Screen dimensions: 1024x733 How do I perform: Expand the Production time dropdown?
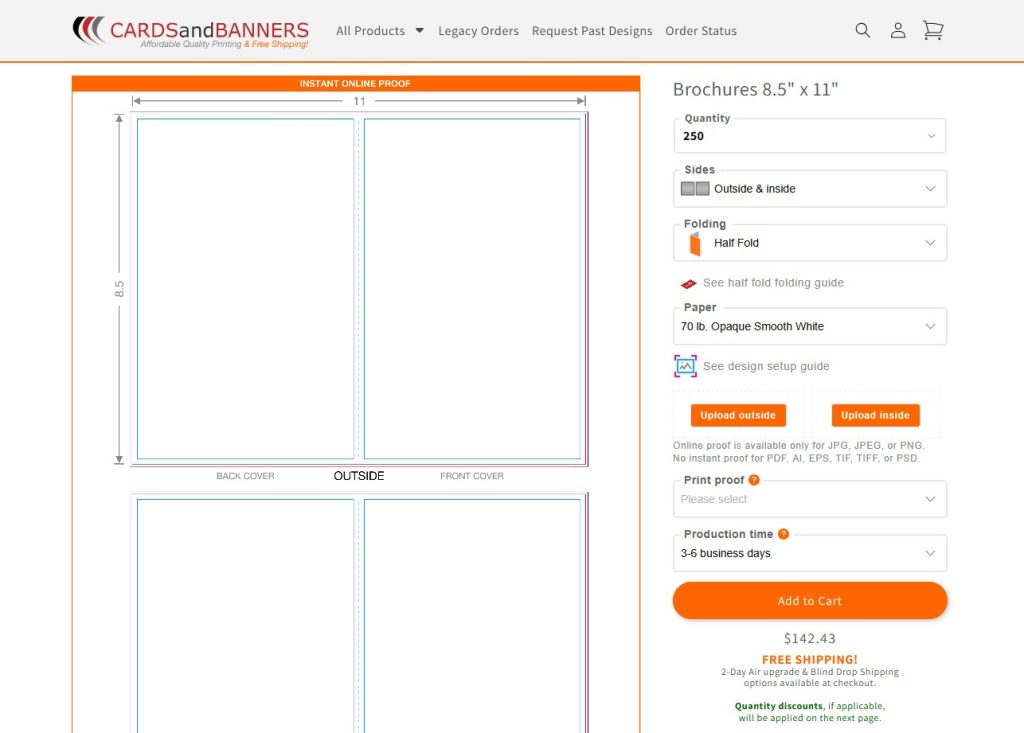810,553
